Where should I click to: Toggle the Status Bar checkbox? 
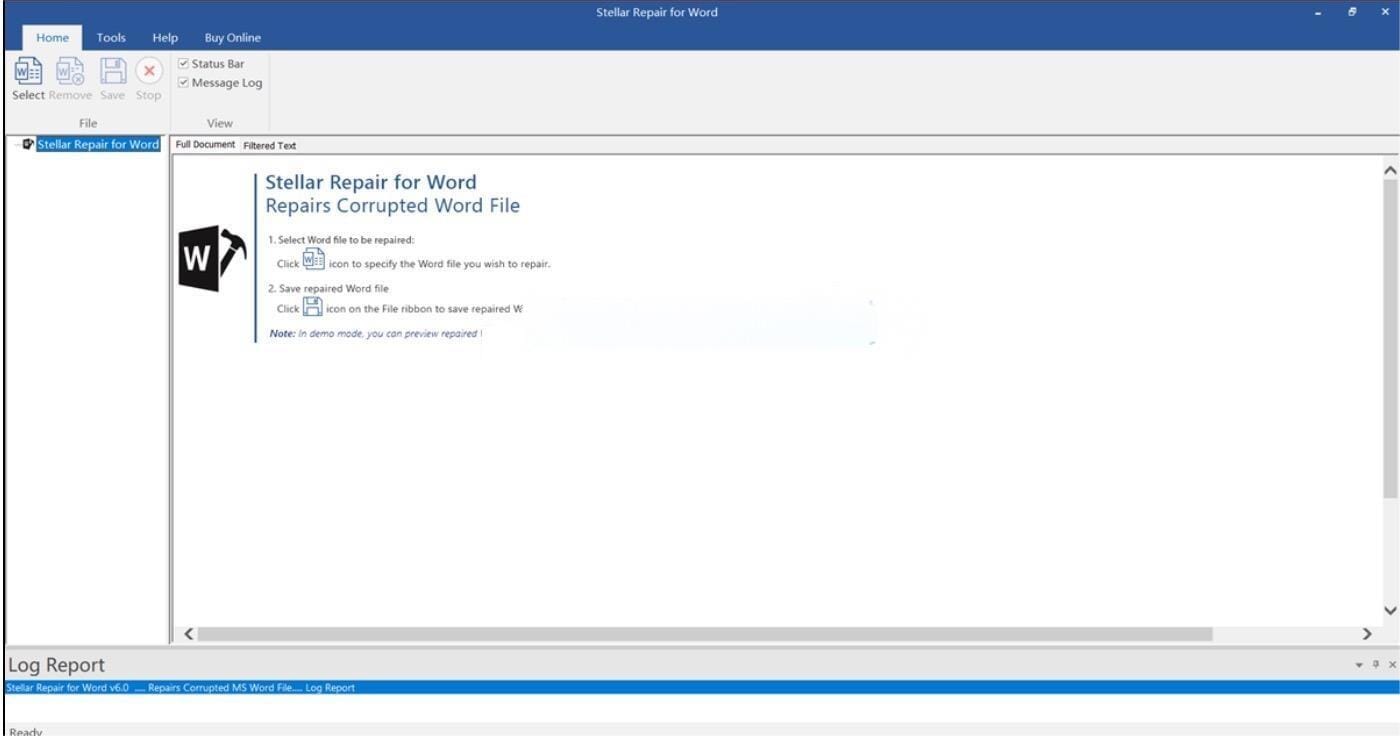[183, 64]
